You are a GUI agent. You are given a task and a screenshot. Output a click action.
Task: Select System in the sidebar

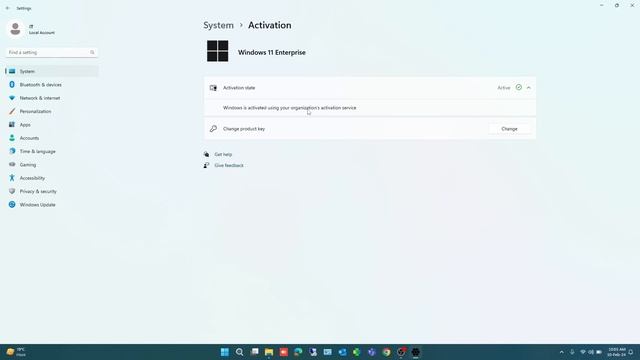click(x=51, y=71)
